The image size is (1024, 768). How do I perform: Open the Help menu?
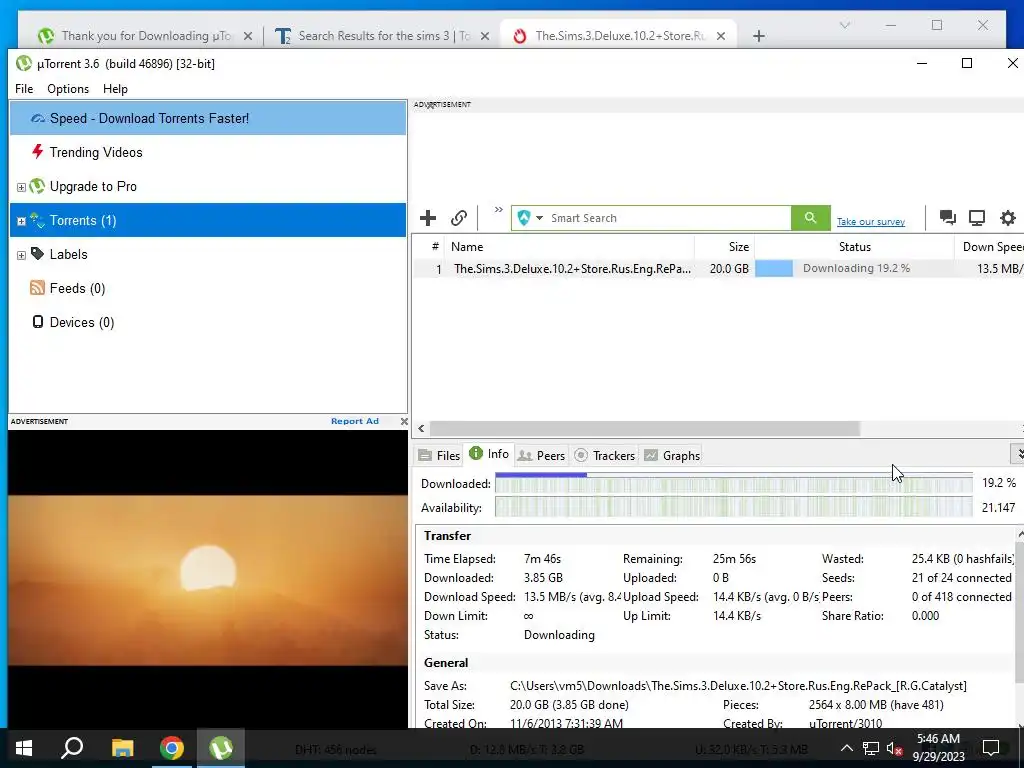tap(115, 89)
